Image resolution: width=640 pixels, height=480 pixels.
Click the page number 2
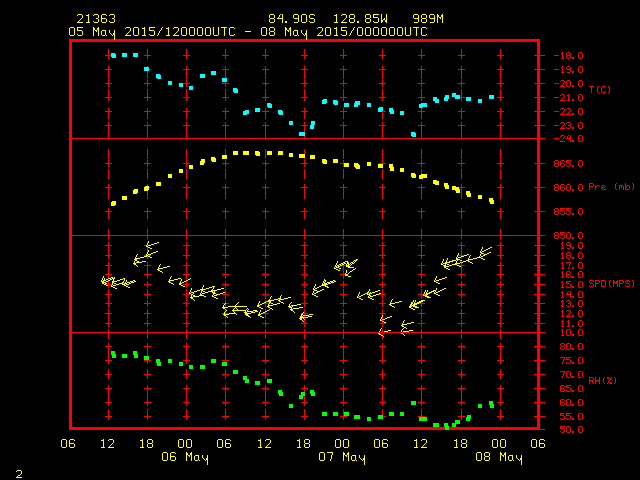19,474
